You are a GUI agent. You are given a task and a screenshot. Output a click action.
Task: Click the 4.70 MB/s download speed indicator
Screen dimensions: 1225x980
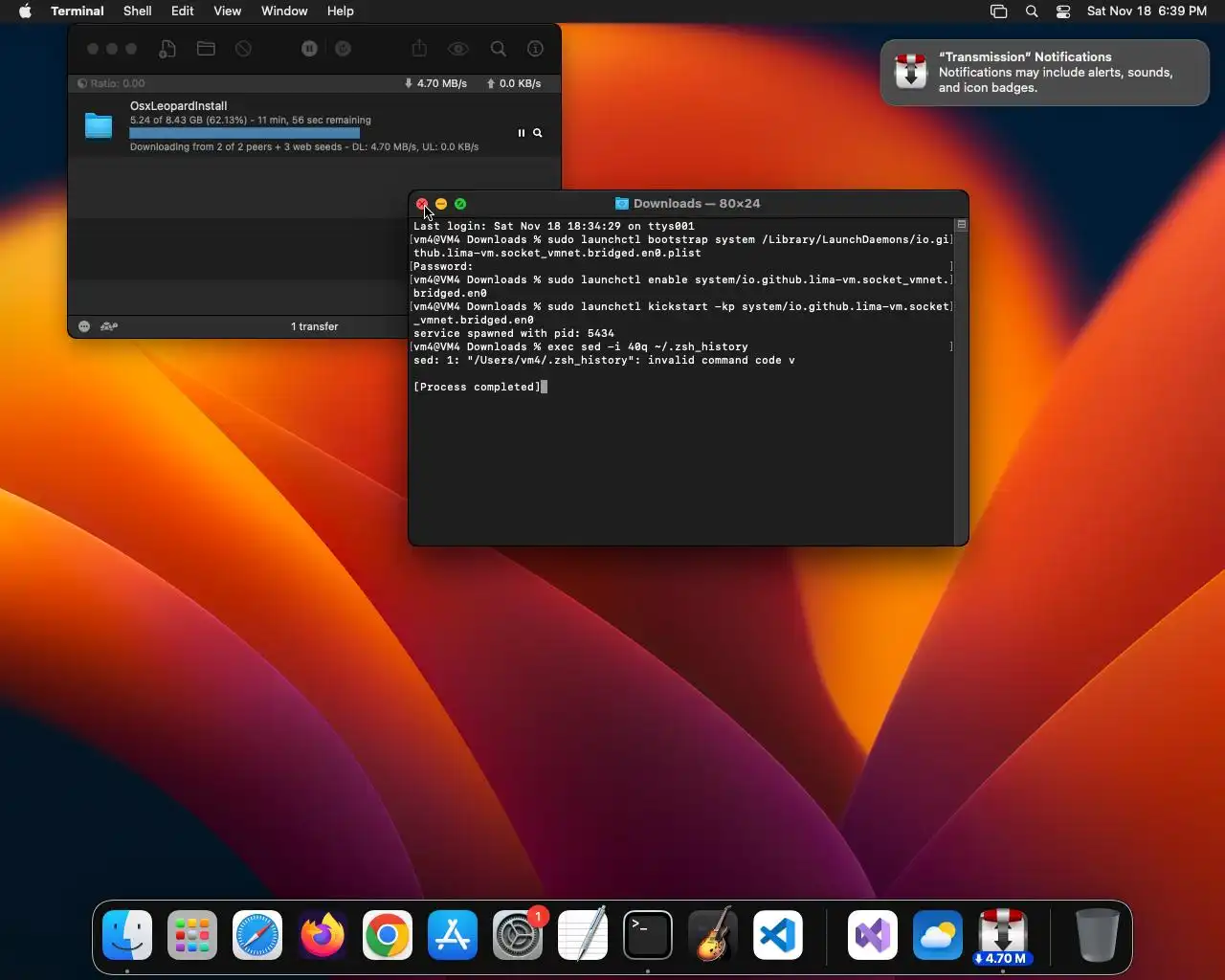click(x=435, y=83)
